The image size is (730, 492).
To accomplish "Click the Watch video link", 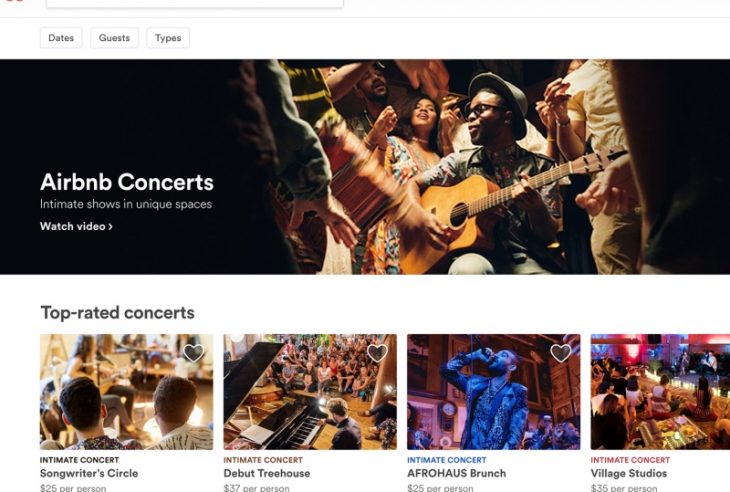I will point(76,226).
